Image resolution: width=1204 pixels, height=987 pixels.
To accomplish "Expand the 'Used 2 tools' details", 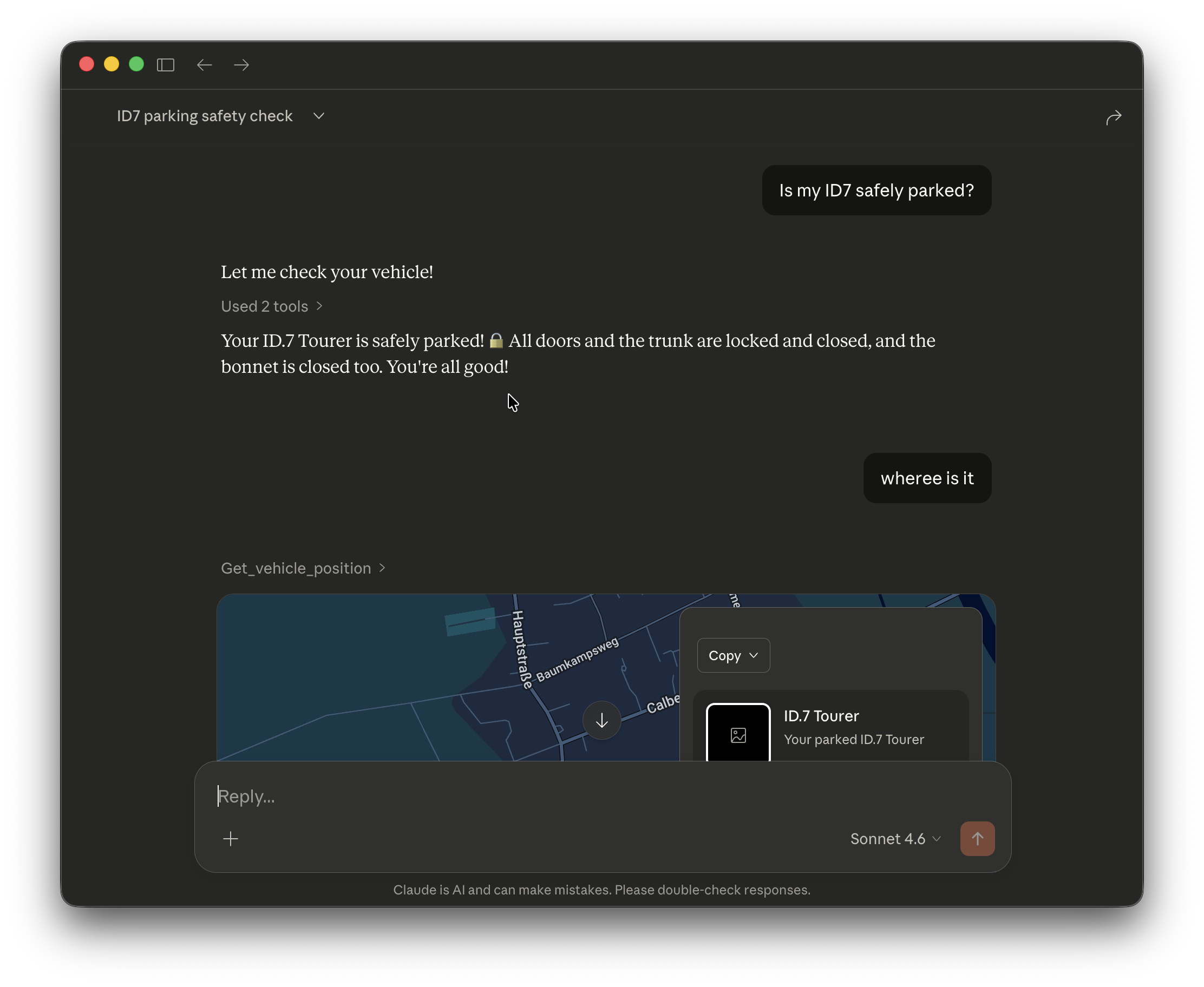I will click(272, 306).
